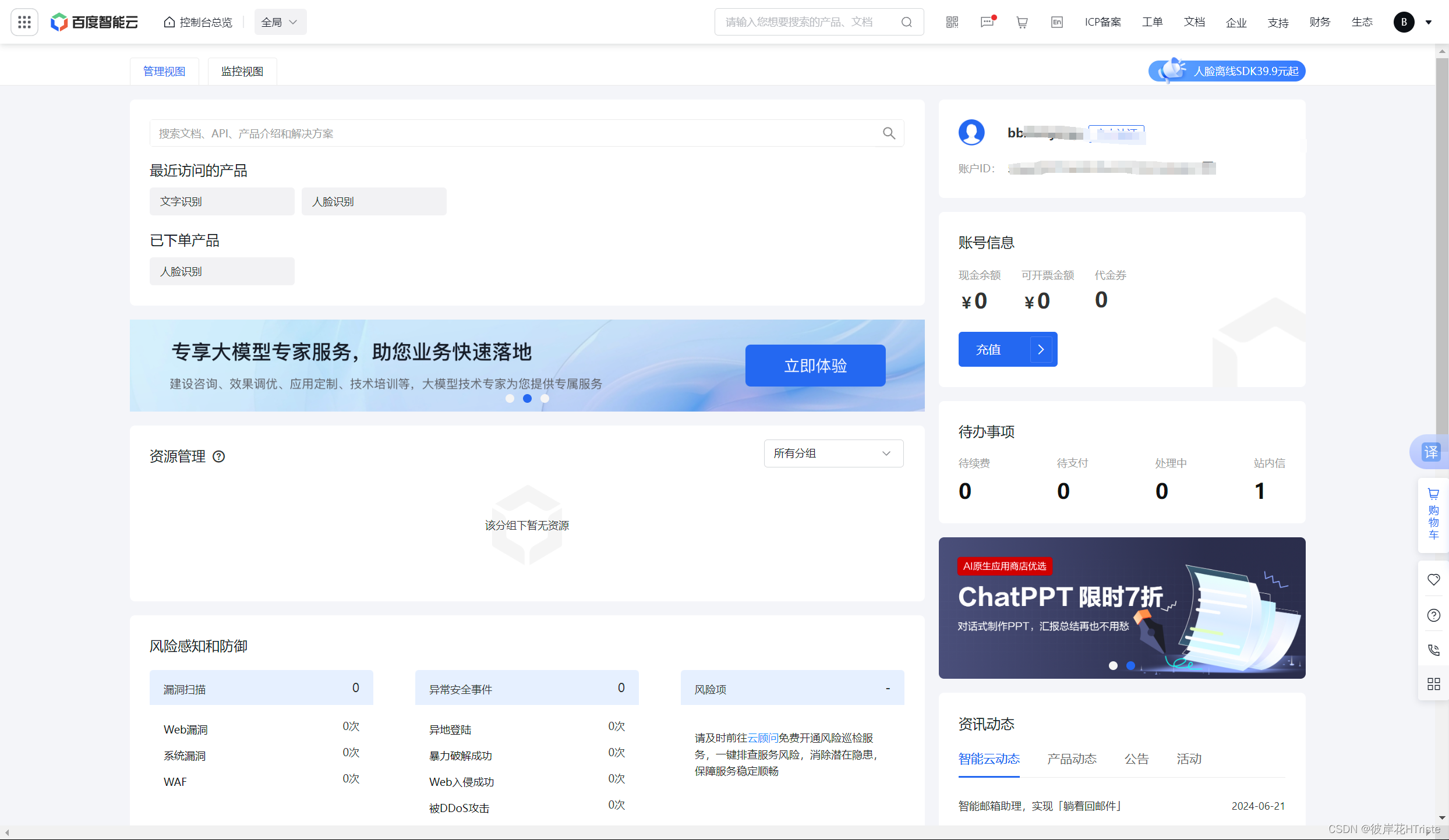Open the 所有分组 group dropdown
Screen dimensions: 1449x840
point(833,453)
